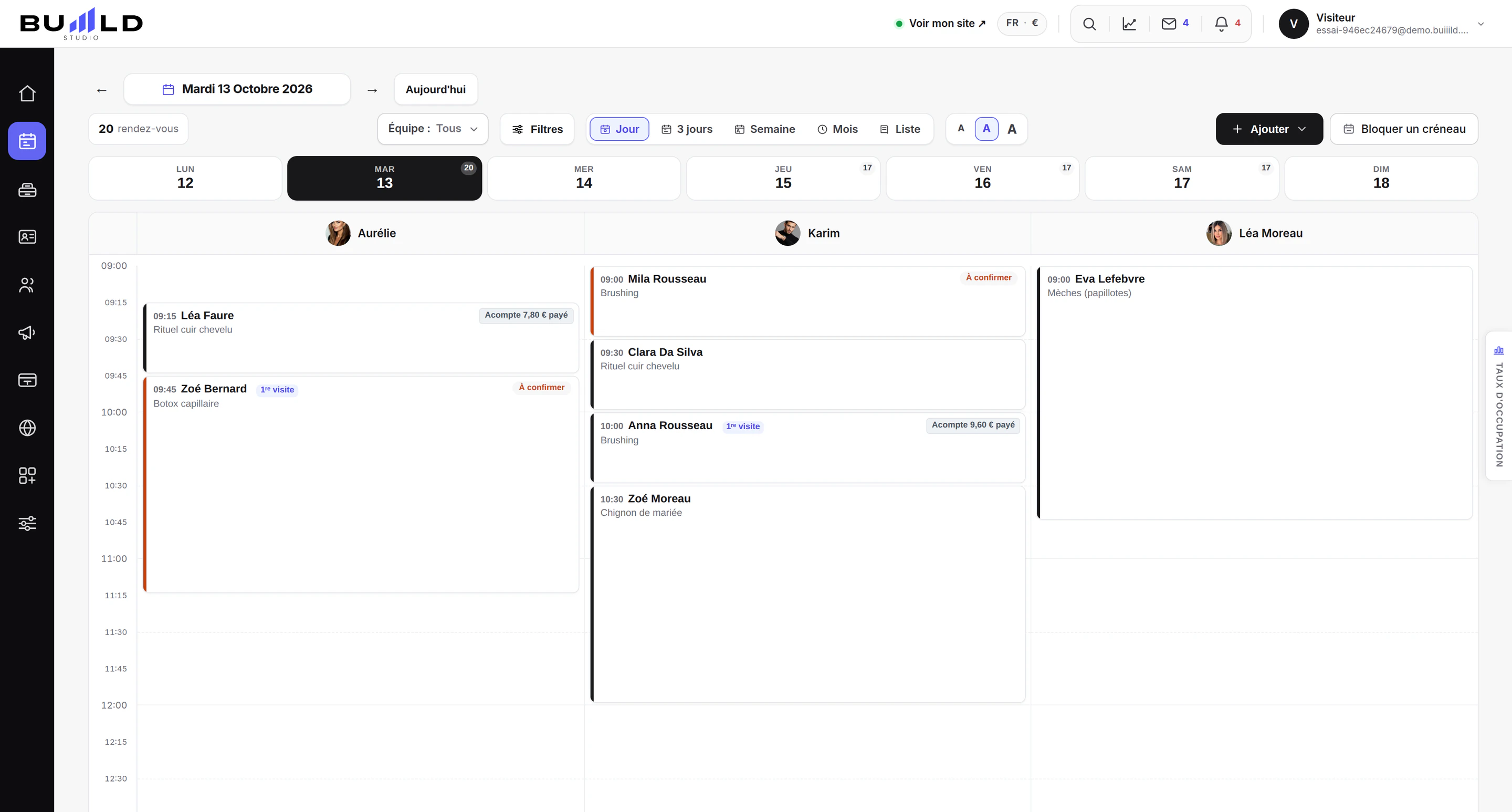Go to previous day arrow
This screenshot has height=812, width=1512.
pyautogui.click(x=101, y=90)
